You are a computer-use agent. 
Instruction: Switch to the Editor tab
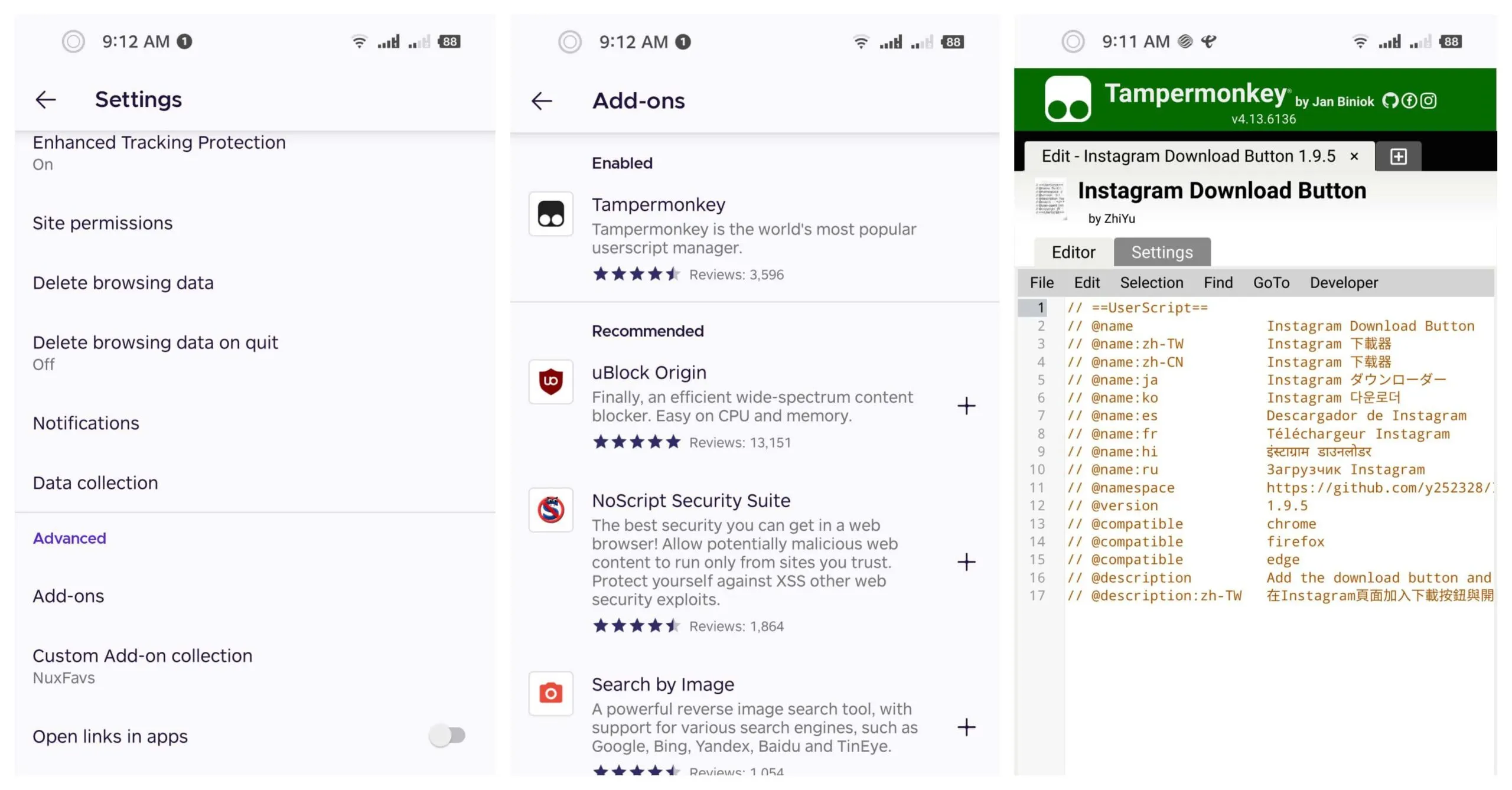click(1073, 253)
